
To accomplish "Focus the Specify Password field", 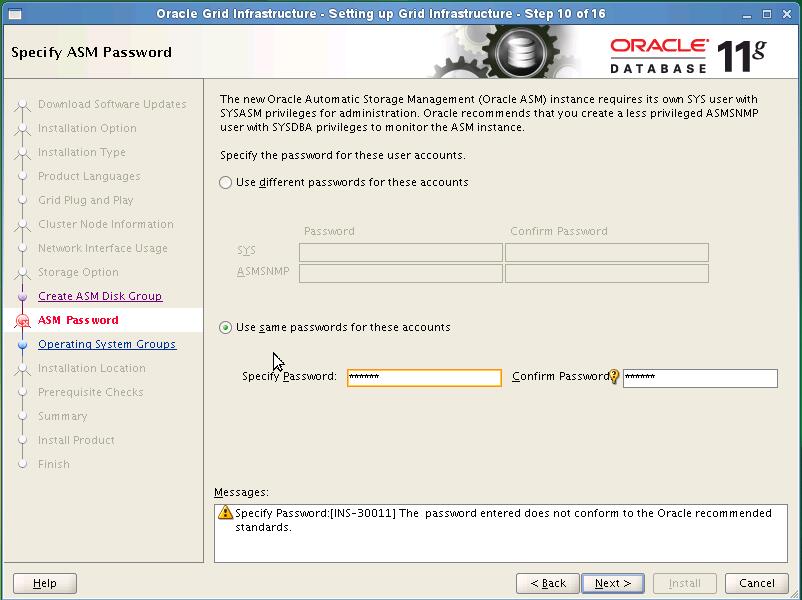I will (424, 377).
